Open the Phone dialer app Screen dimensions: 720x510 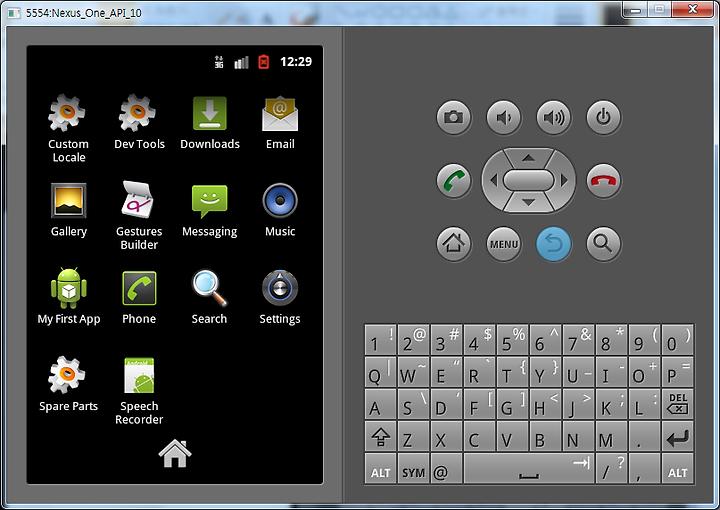point(139,296)
